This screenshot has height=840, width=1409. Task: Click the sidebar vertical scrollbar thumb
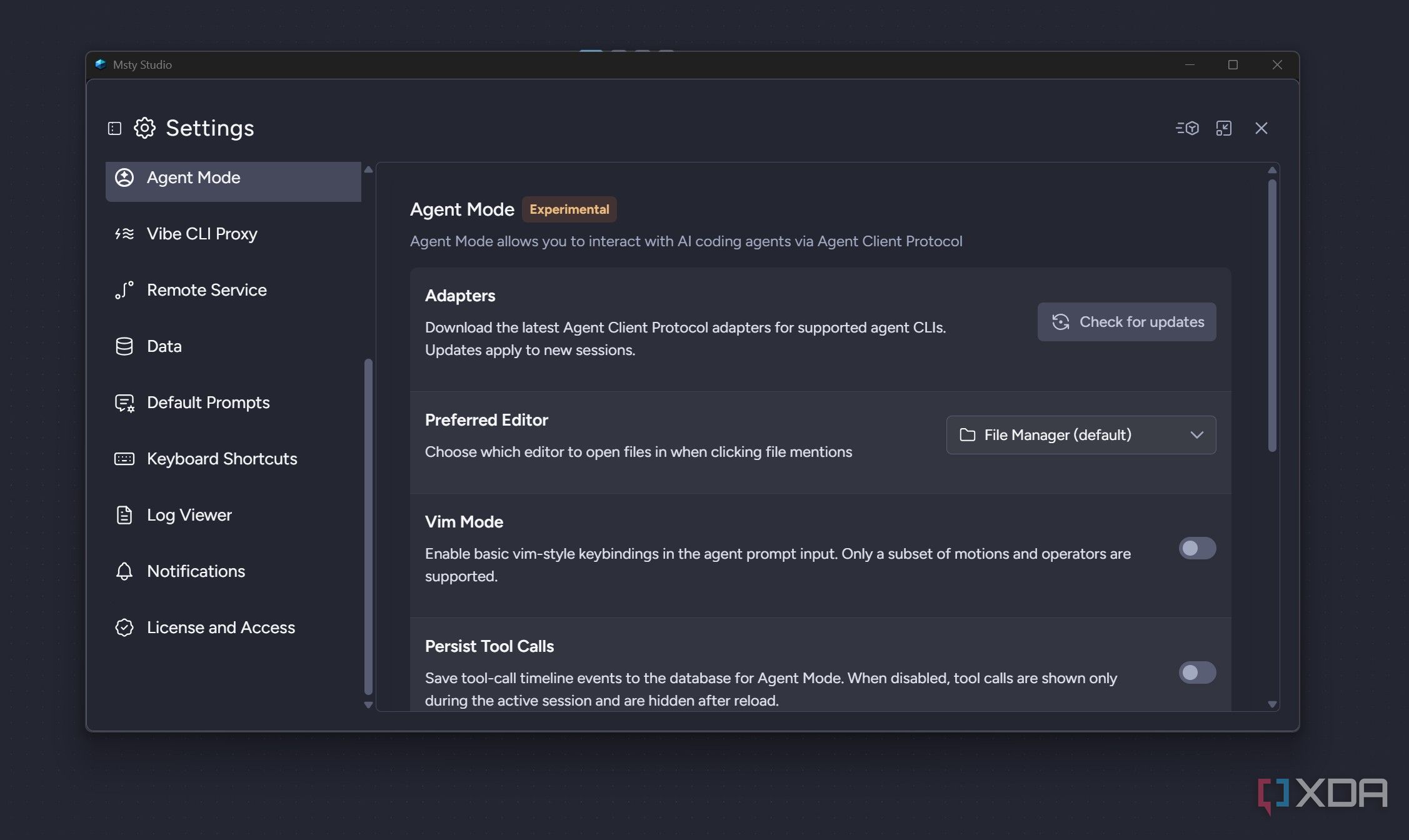tap(368, 527)
